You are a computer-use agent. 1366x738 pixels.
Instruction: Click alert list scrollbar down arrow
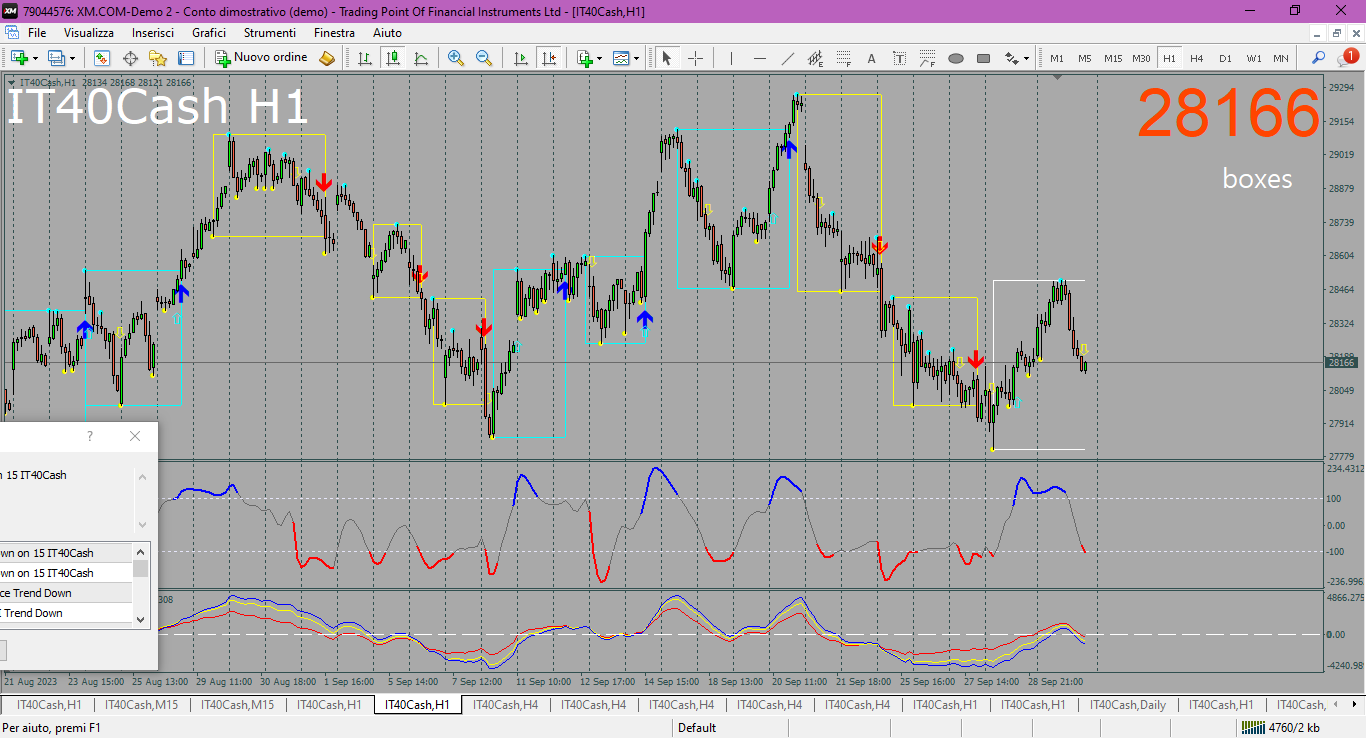click(x=141, y=619)
